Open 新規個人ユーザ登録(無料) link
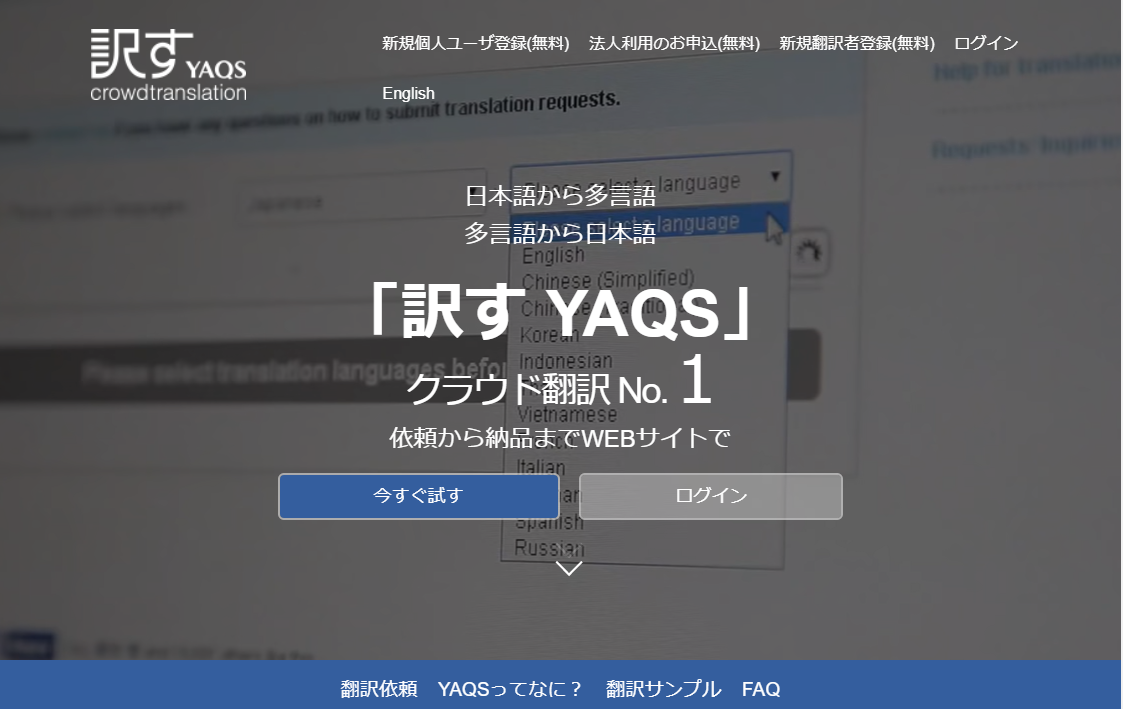This screenshot has height=709, width=1123. (x=476, y=44)
